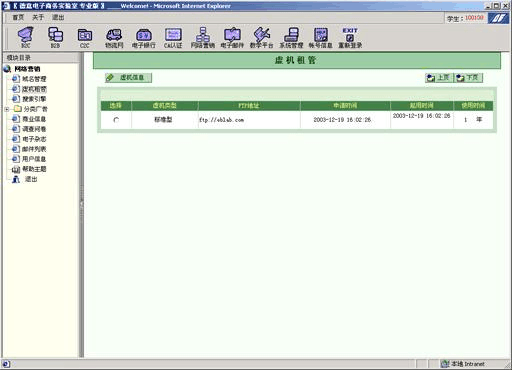Image resolution: width=512 pixels, height=370 pixels.
Task: Click the 1 年 usage duration cell
Action: [473, 120]
